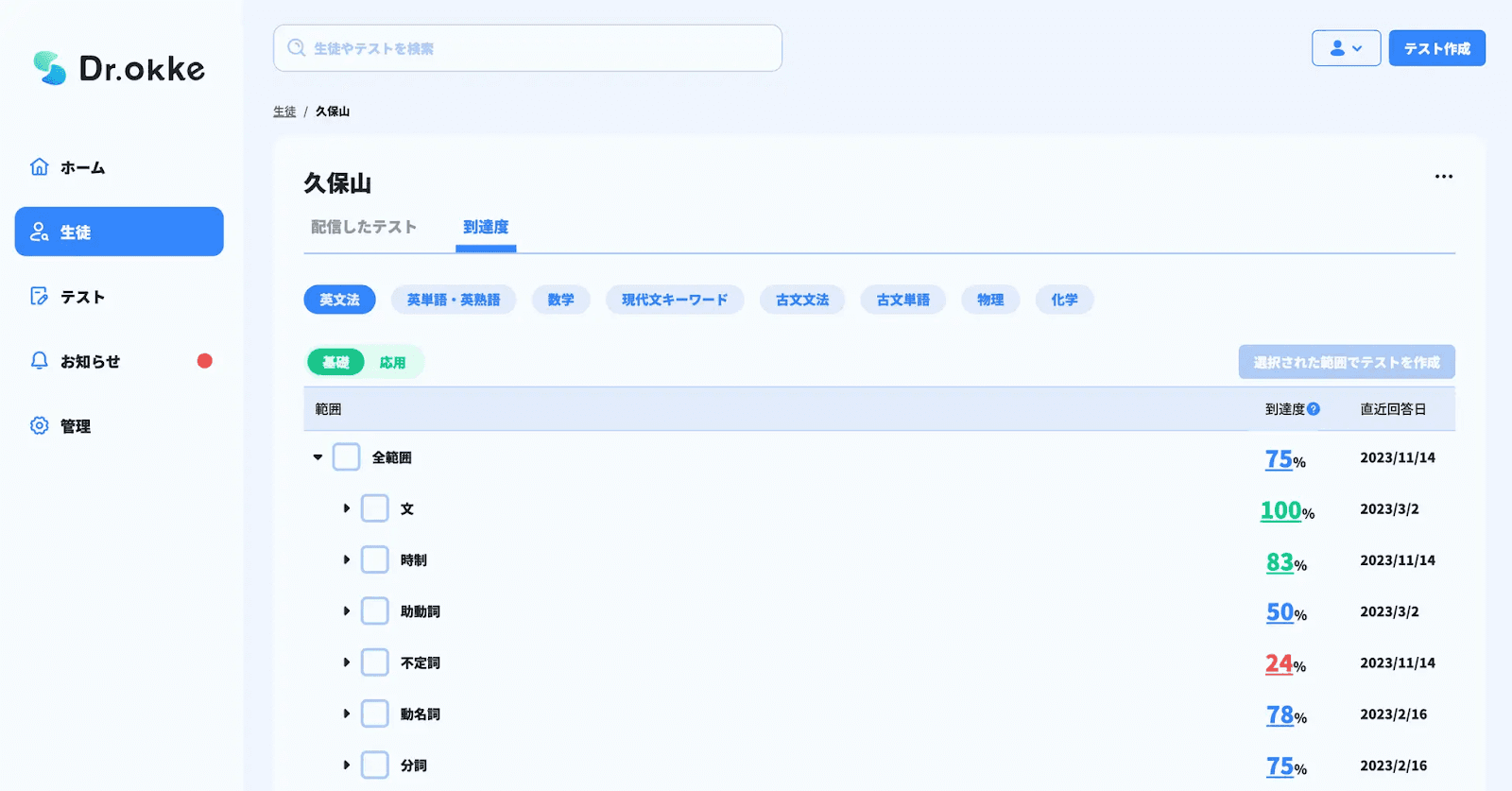Click the 到達度 help question icon
This screenshot has height=791, width=1512.
pyautogui.click(x=1314, y=409)
